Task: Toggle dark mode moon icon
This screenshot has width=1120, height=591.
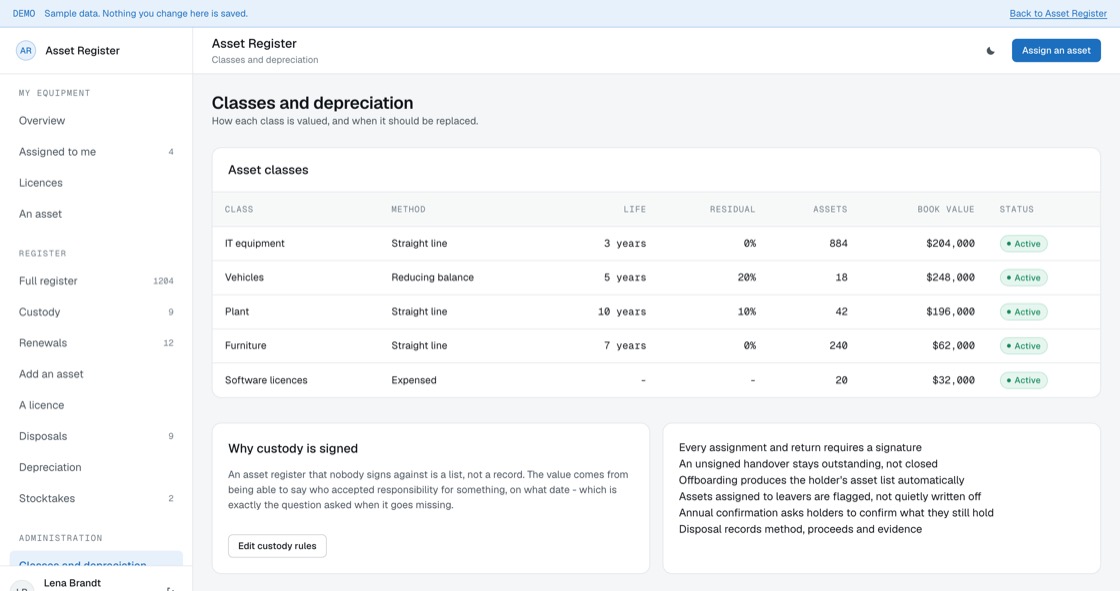Action: (x=990, y=51)
